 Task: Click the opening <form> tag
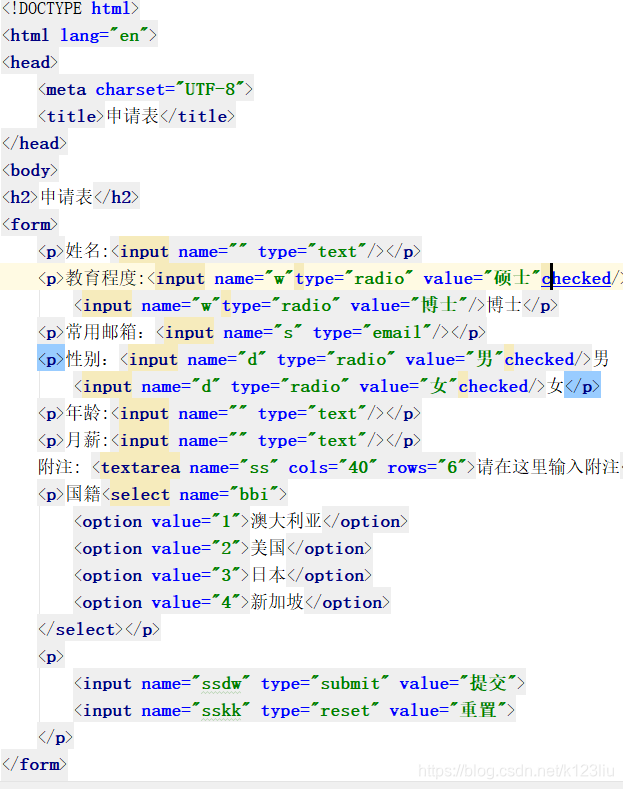coord(30,224)
